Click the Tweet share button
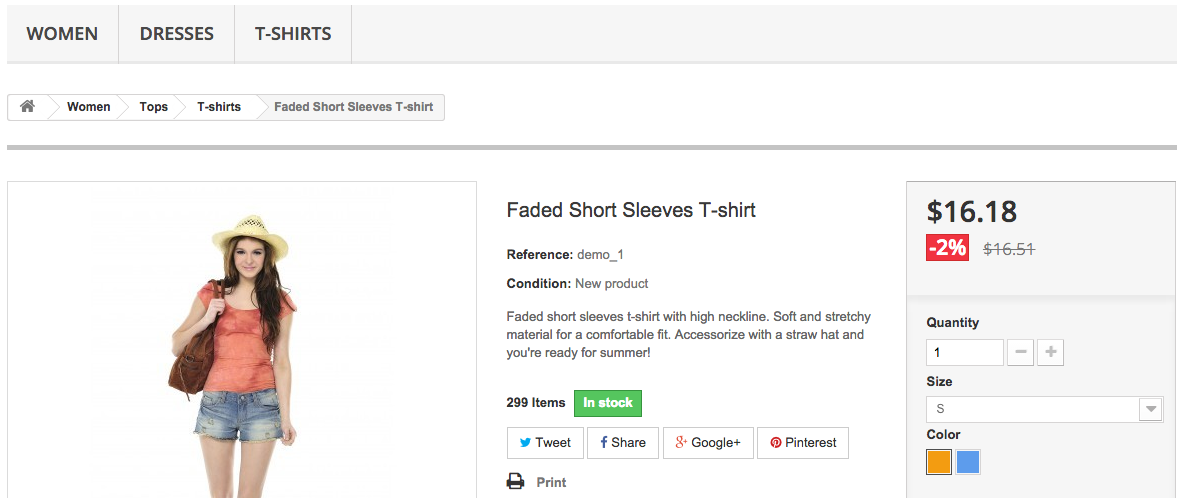 pyautogui.click(x=545, y=443)
